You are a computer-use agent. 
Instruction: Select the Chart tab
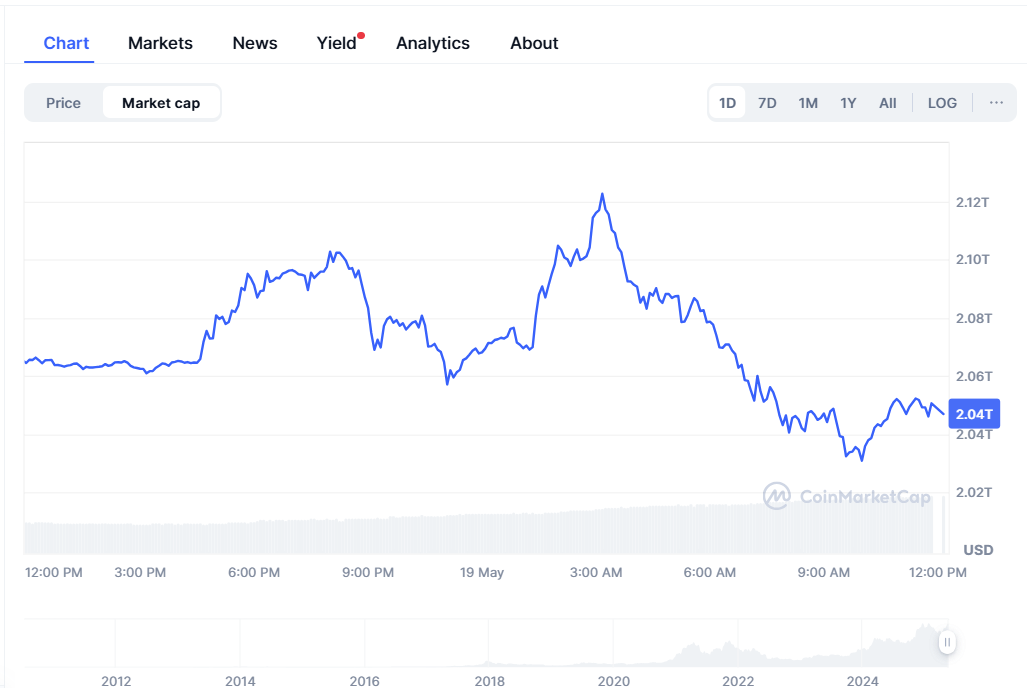[66, 43]
